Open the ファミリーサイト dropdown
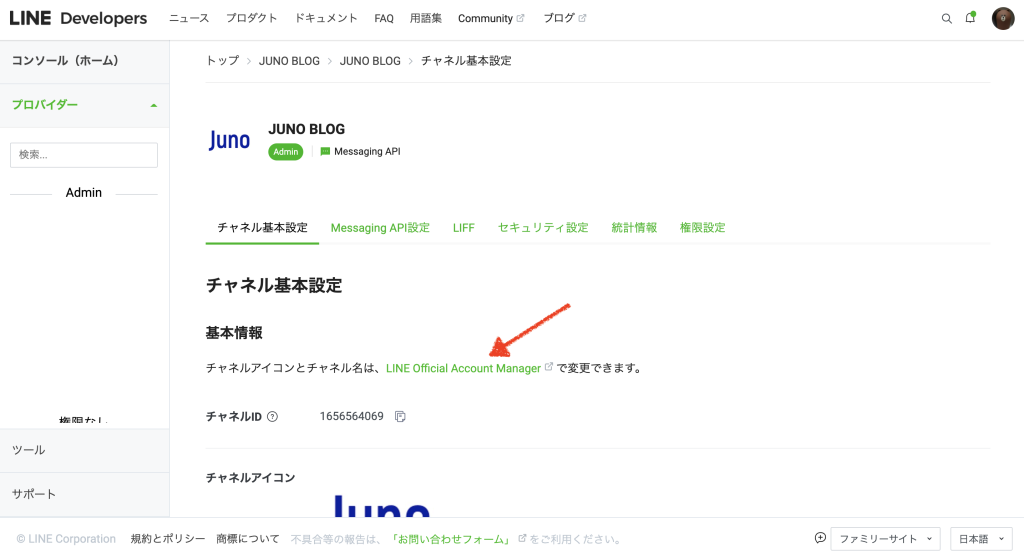The image size is (1024, 557). [885, 539]
